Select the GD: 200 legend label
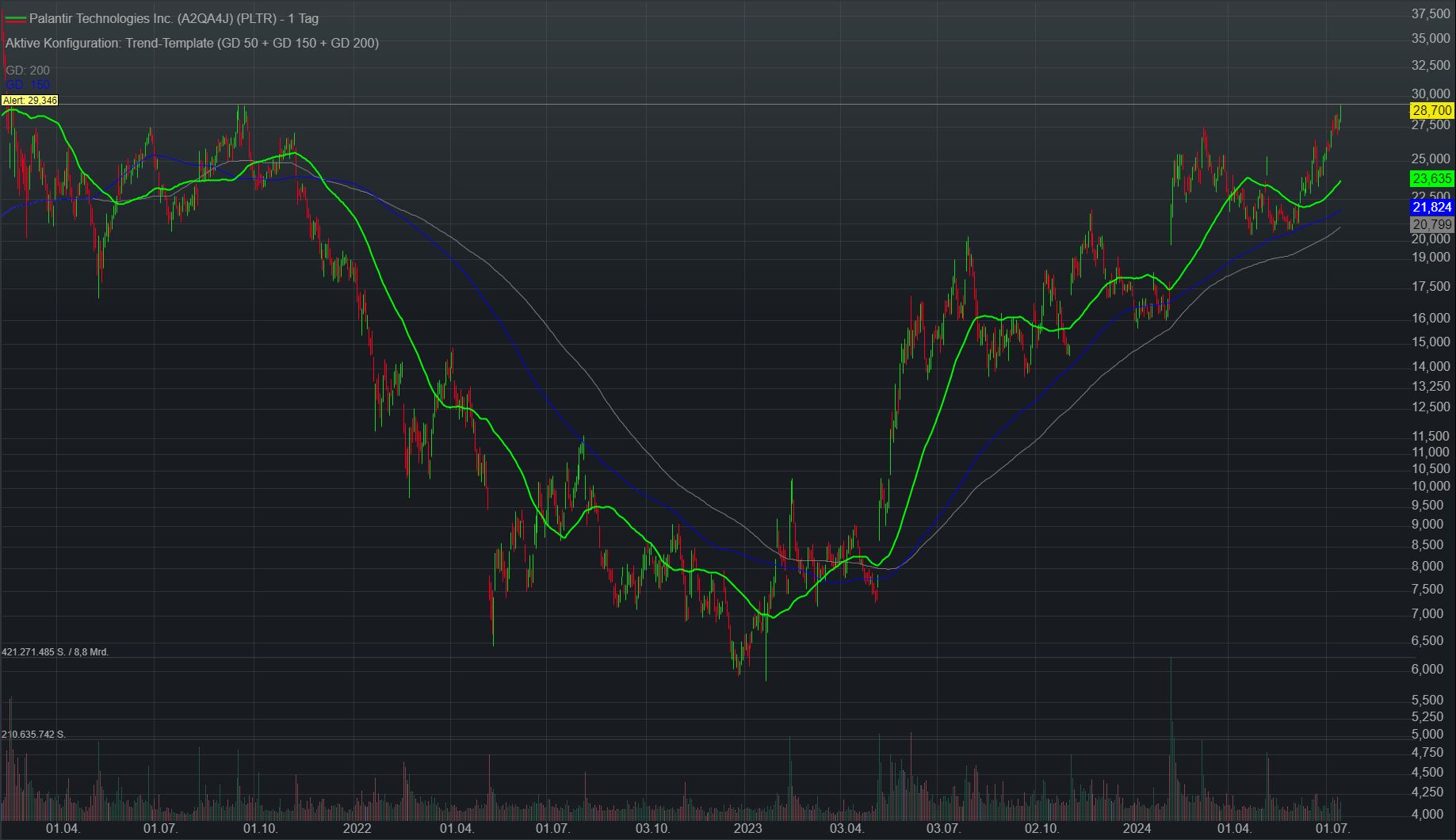1456x840 pixels. [28, 71]
